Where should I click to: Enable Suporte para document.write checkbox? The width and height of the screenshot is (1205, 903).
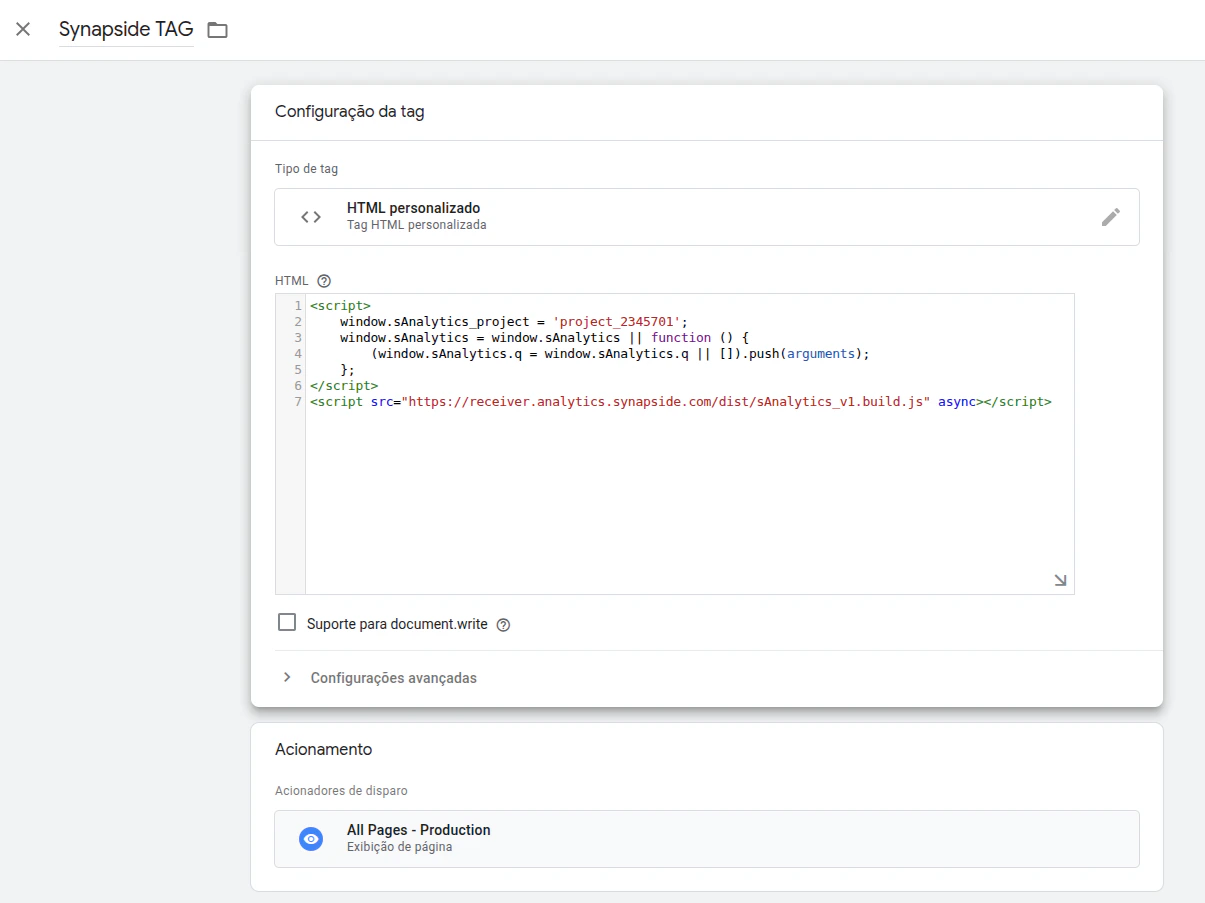click(287, 623)
